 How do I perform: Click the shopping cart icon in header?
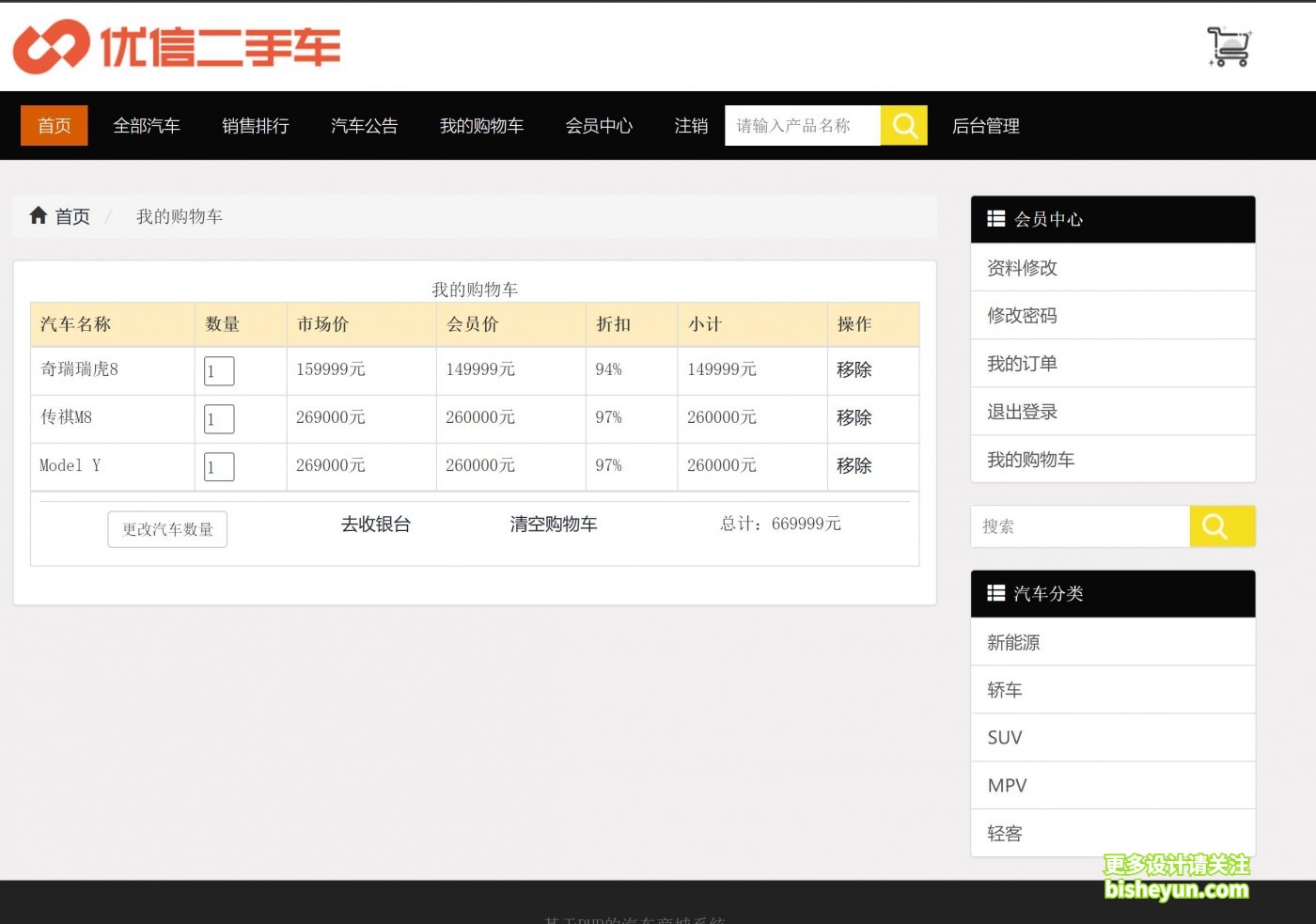pos(1229,46)
